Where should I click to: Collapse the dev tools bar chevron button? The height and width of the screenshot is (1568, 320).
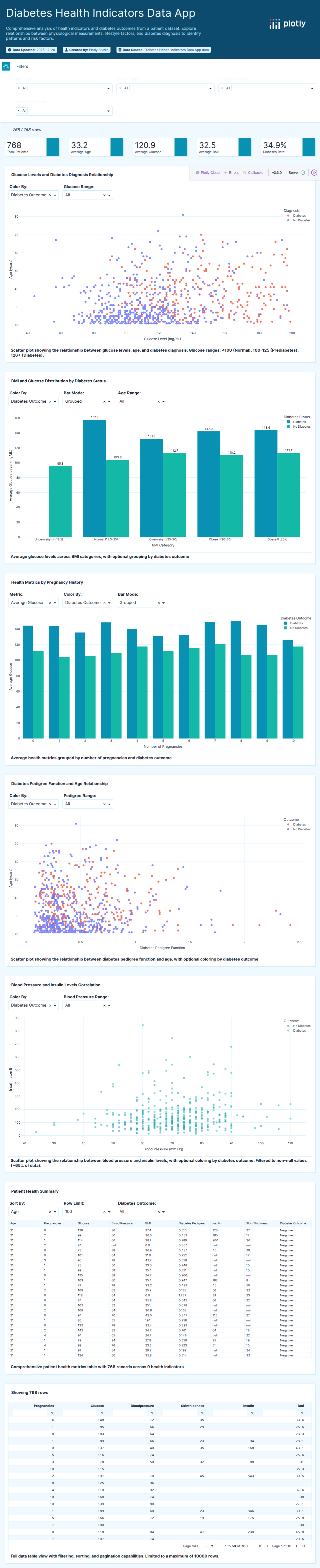(x=314, y=172)
